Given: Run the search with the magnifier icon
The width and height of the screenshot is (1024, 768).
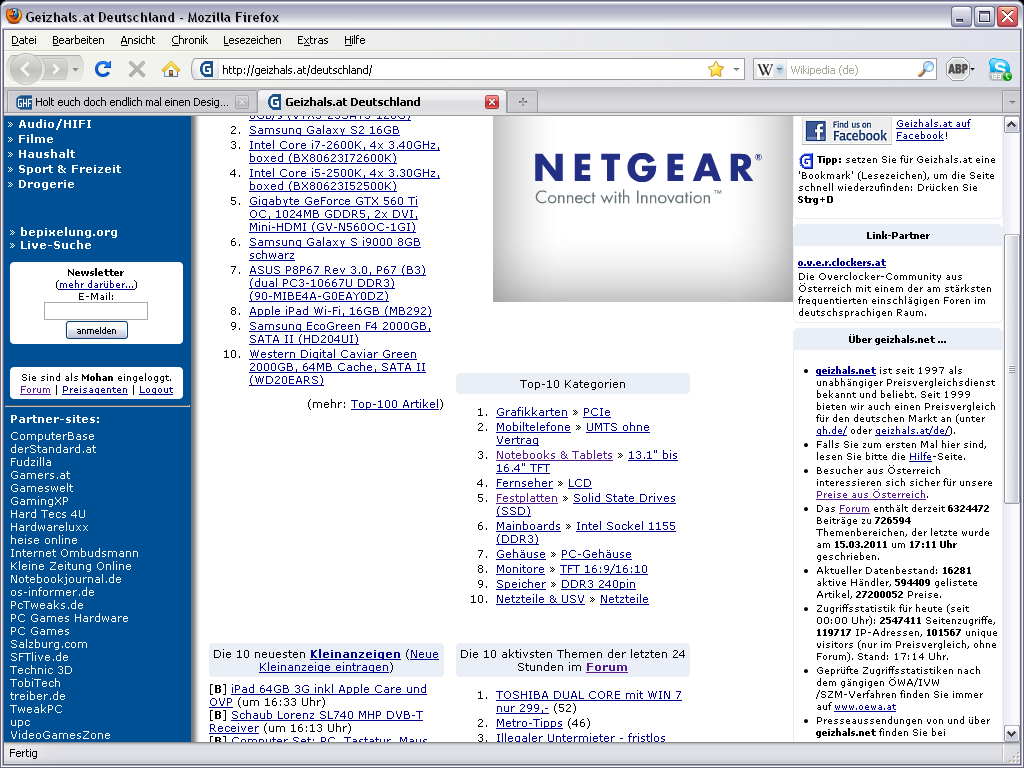Looking at the screenshot, I should [925, 69].
